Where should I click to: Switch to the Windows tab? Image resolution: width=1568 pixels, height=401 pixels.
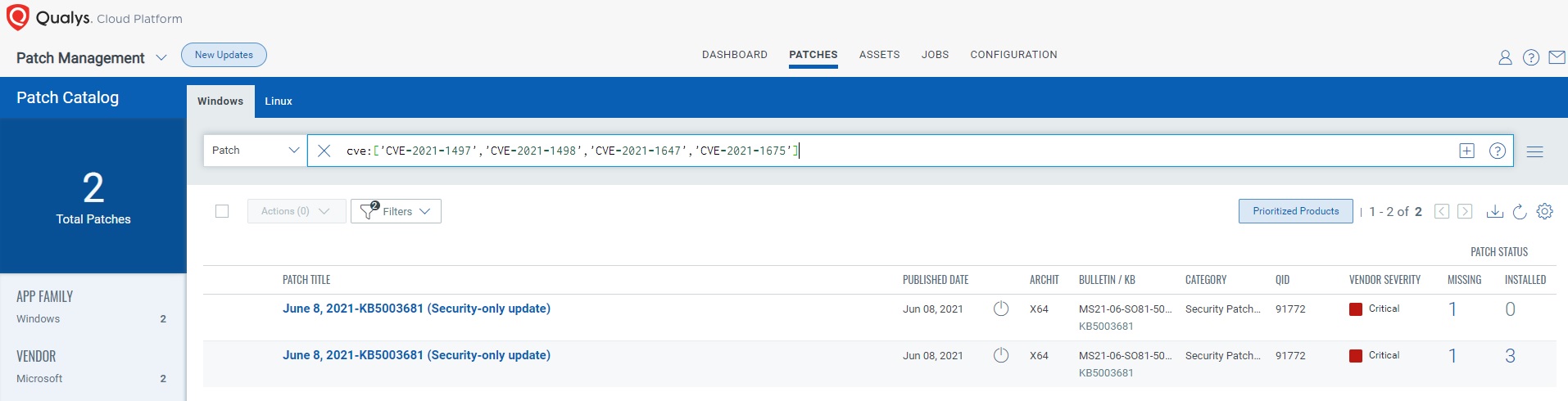[x=220, y=101]
